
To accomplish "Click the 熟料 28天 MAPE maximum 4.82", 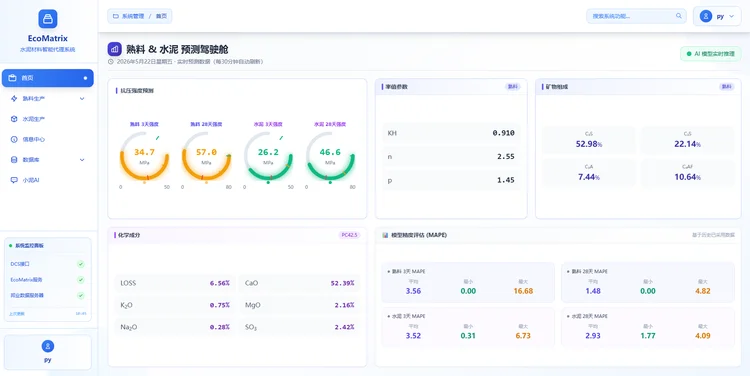I will pyautogui.click(x=703, y=291).
